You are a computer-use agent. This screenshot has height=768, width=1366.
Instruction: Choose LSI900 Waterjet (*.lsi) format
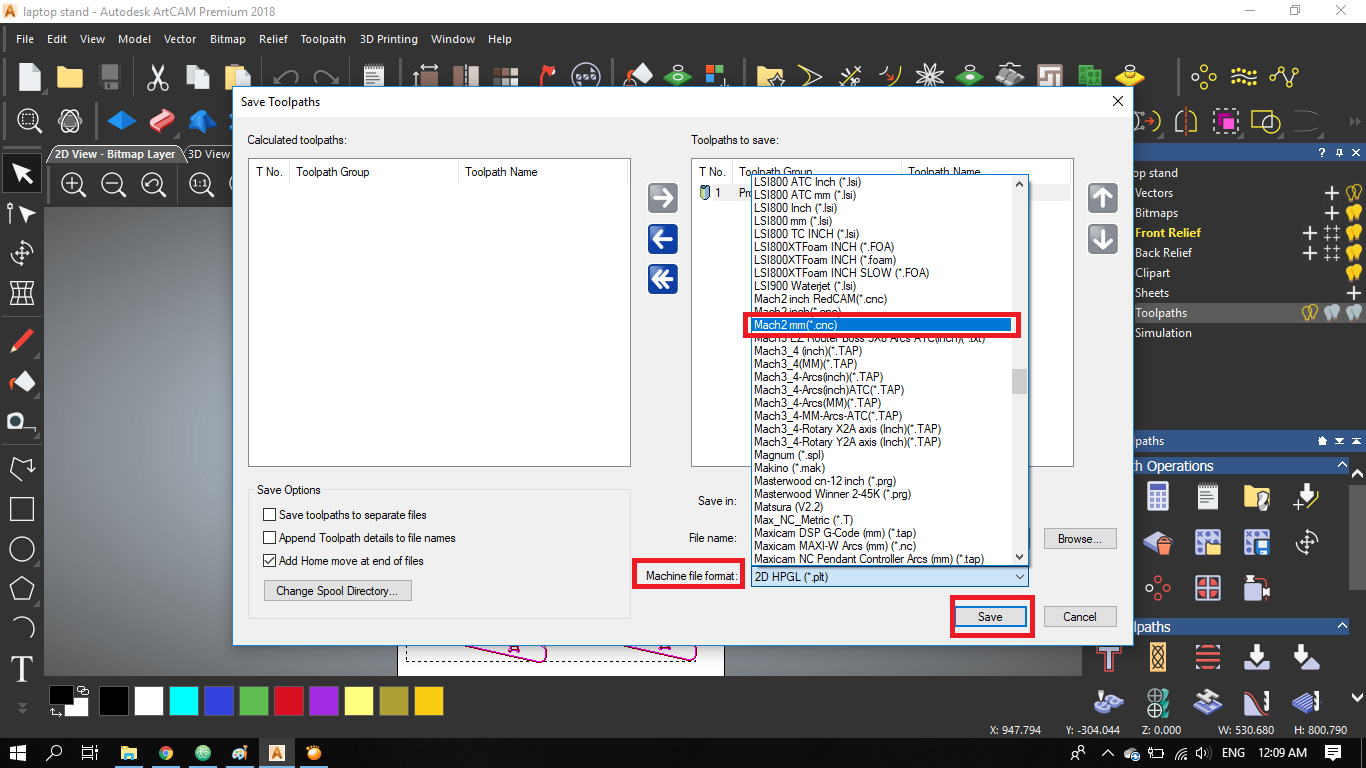(881, 286)
